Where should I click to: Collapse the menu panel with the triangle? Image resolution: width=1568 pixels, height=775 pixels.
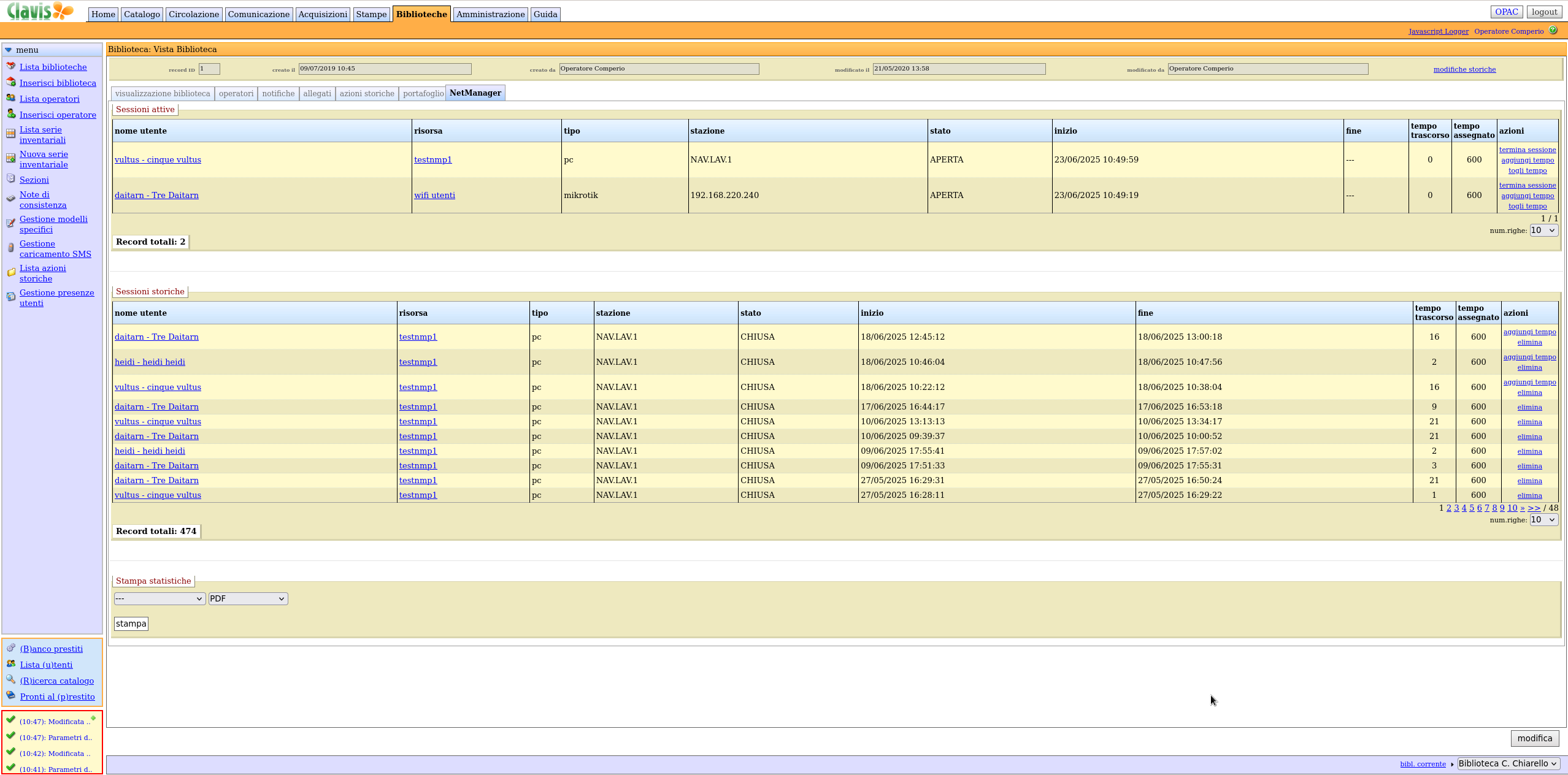[x=8, y=50]
